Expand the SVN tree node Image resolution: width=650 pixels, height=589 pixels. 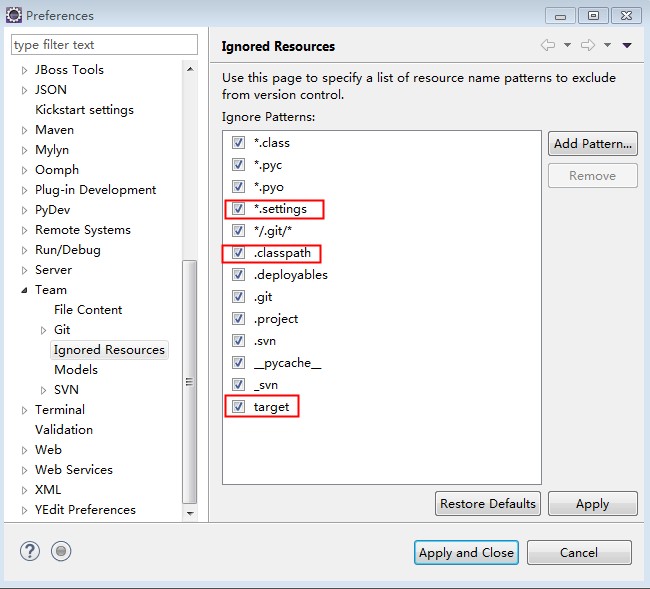[x=43, y=390]
